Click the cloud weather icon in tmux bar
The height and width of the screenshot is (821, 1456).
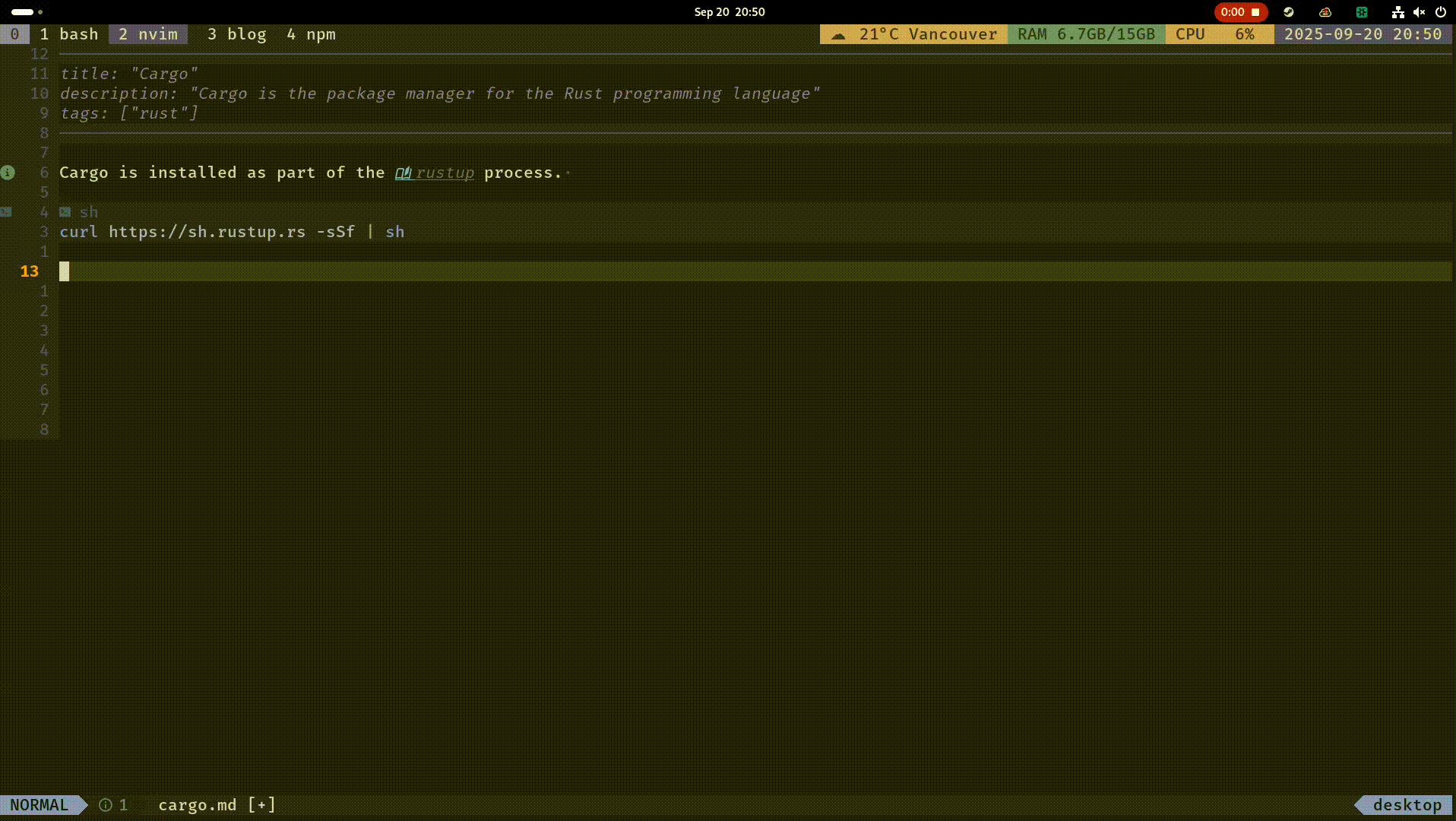click(838, 35)
